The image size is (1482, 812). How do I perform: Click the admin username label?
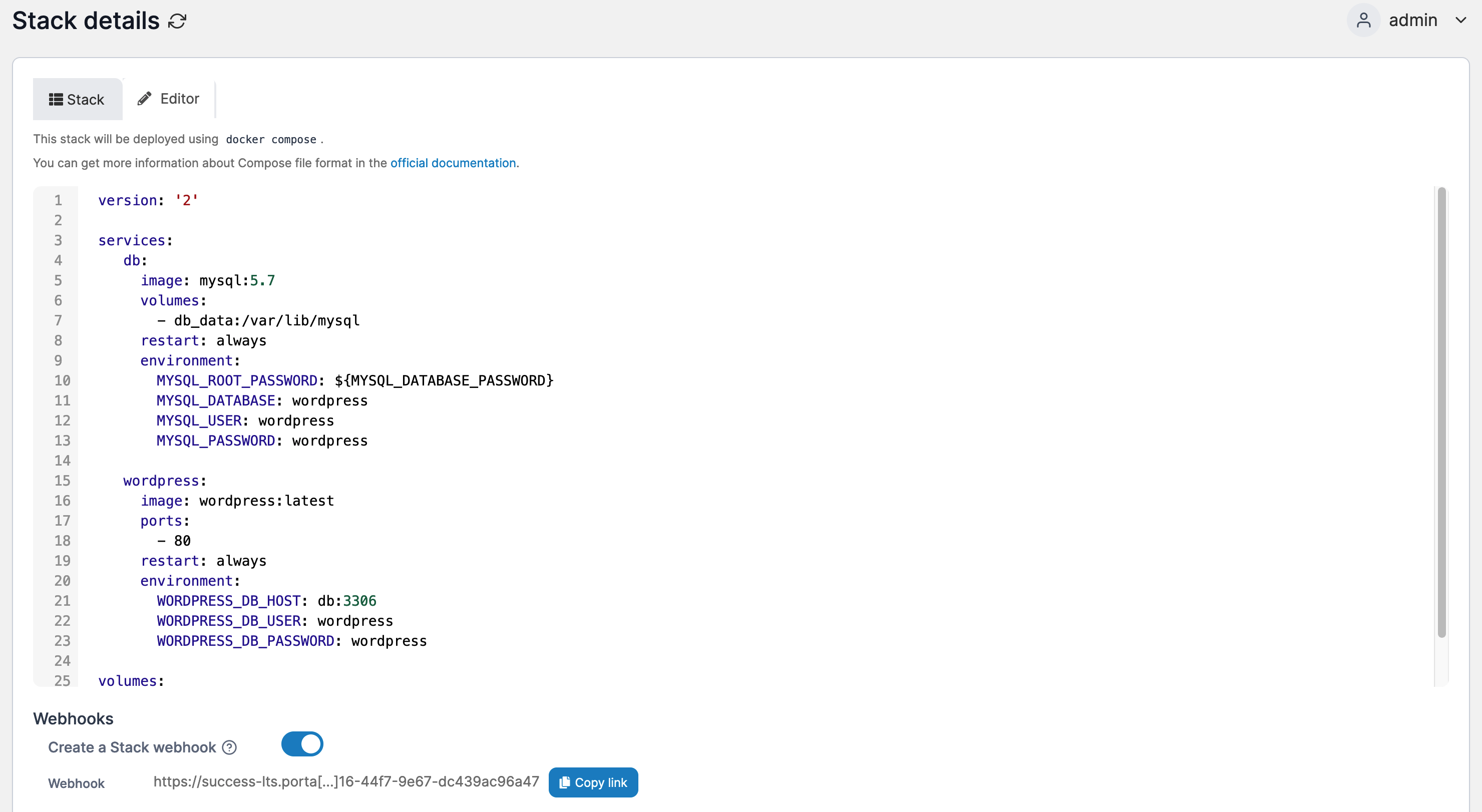(x=1413, y=20)
